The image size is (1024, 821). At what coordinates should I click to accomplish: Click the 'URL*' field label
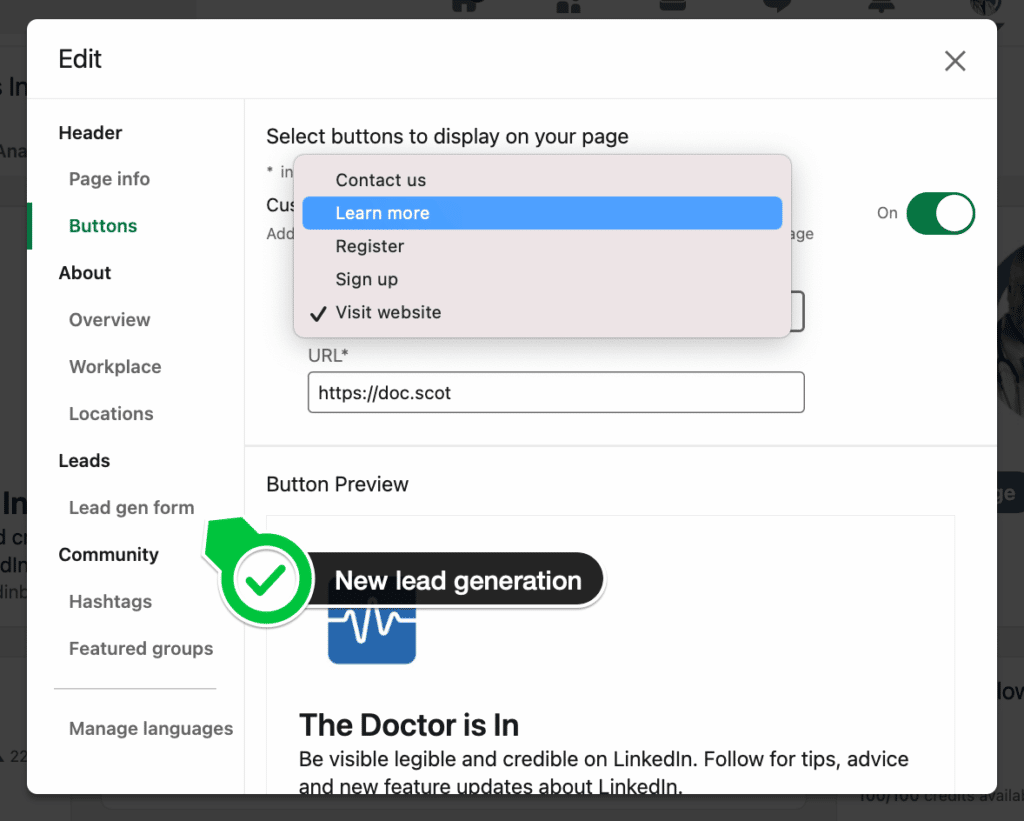pyautogui.click(x=328, y=355)
